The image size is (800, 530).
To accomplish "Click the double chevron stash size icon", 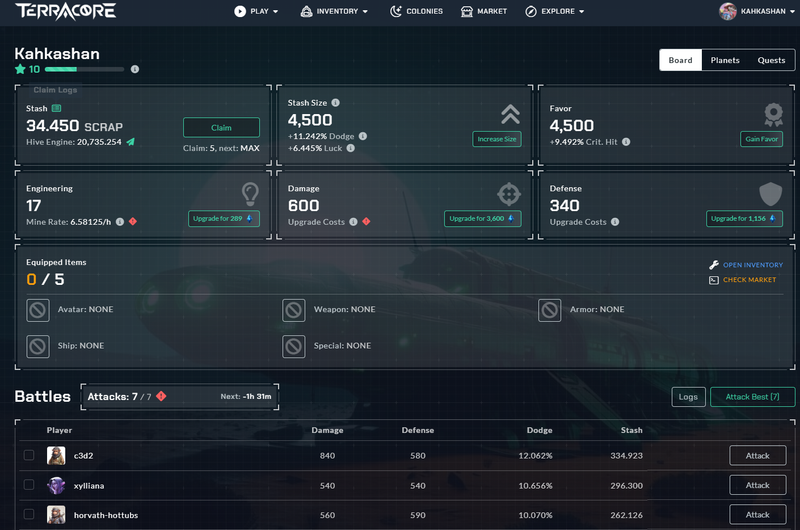I will [510, 114].
